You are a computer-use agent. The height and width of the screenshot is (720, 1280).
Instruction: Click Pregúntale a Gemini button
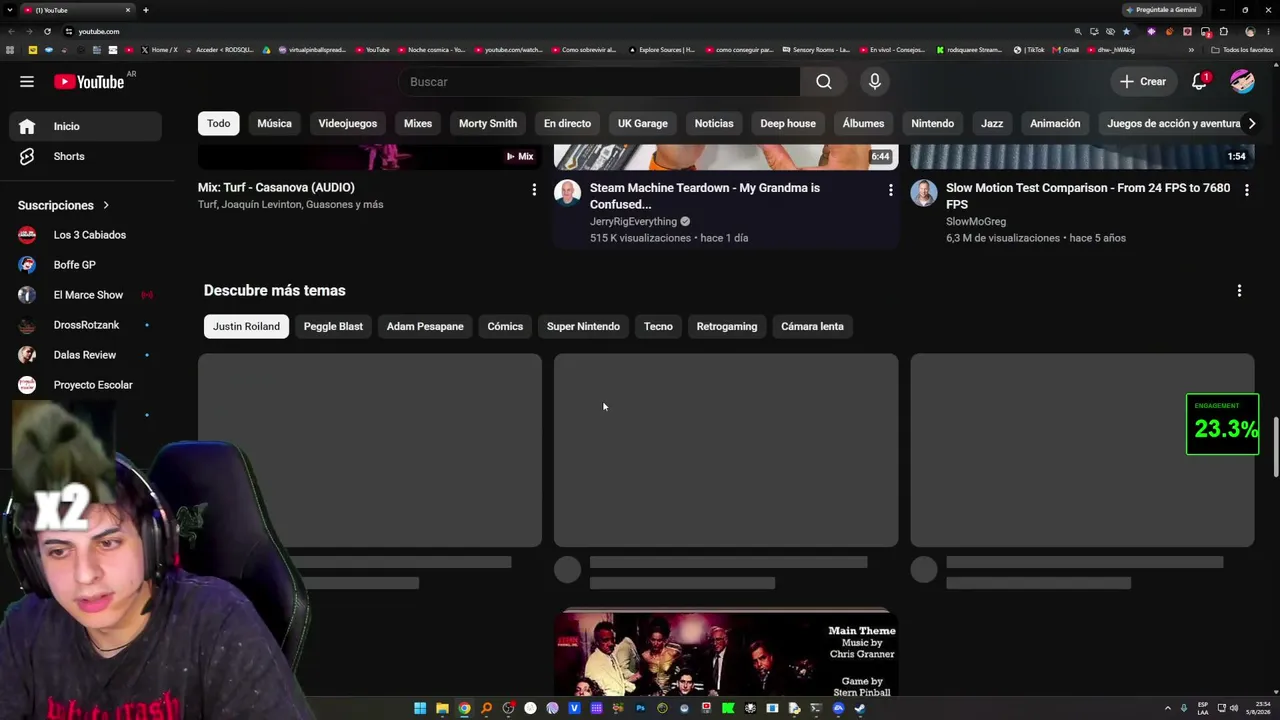tap(1161, 10)
